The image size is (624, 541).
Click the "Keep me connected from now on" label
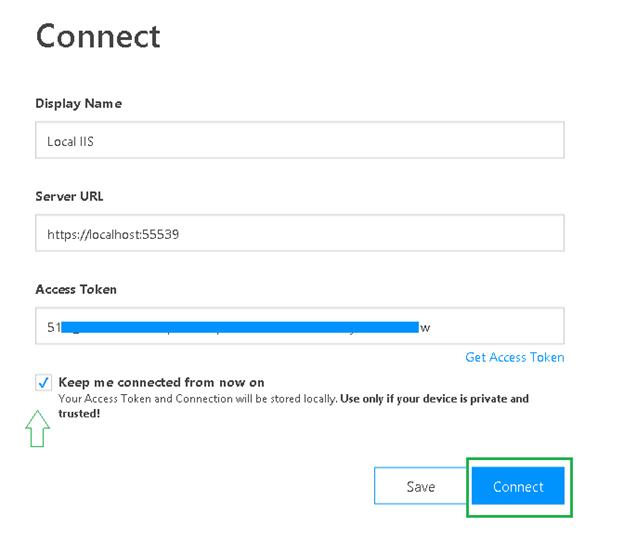pyautogui.click(x=161, y=382)
